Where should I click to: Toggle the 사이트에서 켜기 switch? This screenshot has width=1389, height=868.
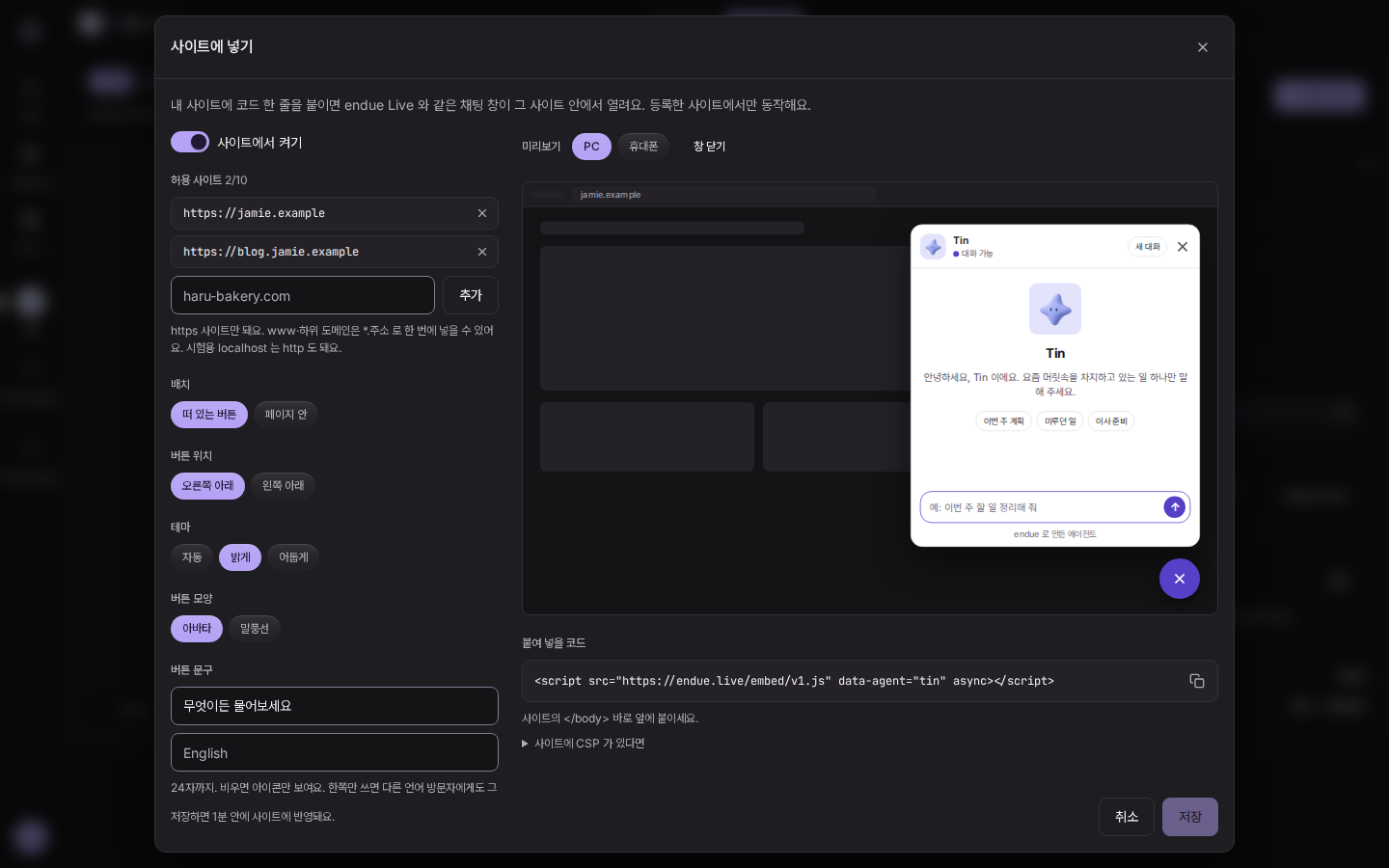190,142
